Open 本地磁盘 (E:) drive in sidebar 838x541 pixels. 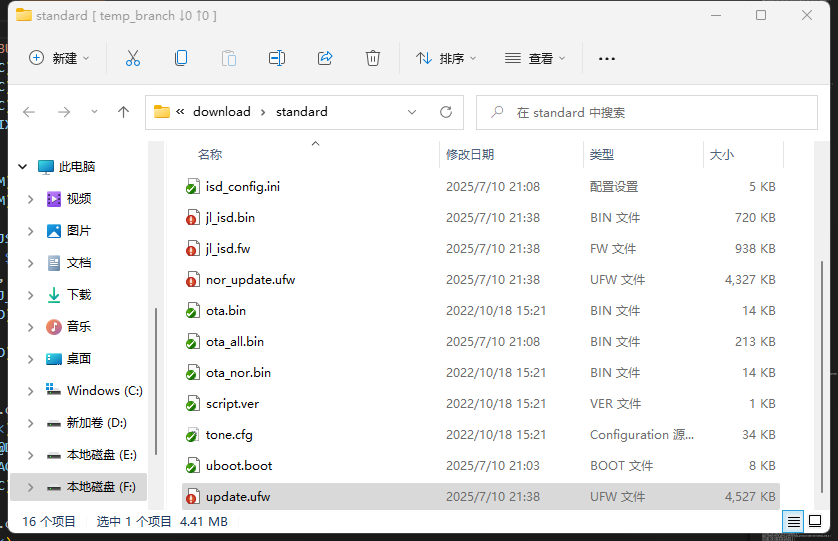91,455
